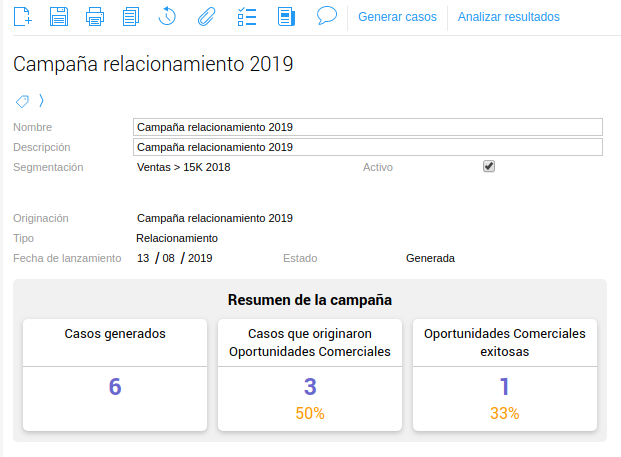Click the Descripción input field

coord(367,147)
